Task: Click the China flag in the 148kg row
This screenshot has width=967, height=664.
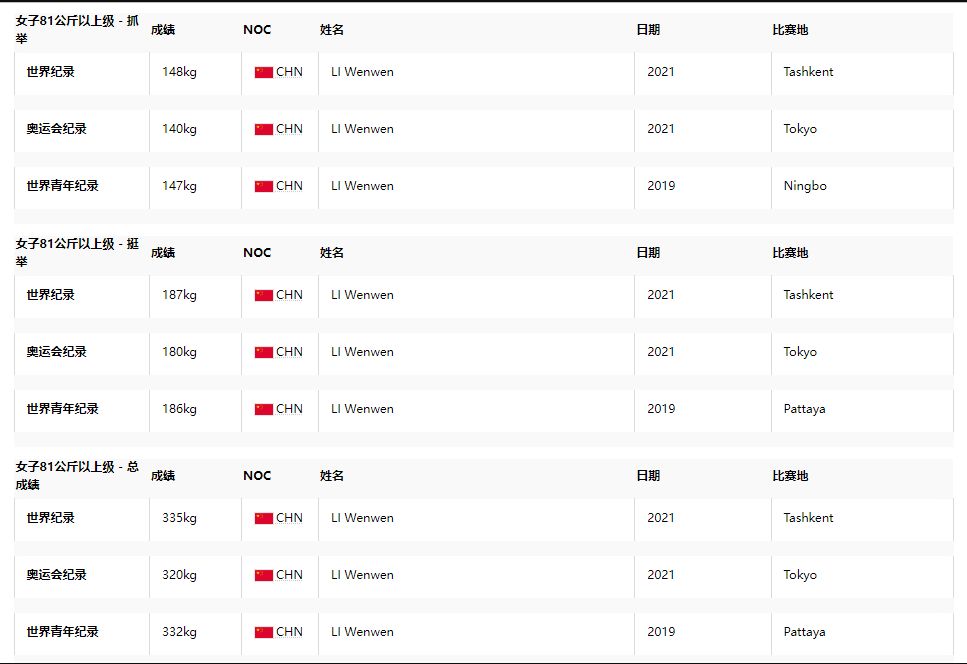Action: [263, 72]
